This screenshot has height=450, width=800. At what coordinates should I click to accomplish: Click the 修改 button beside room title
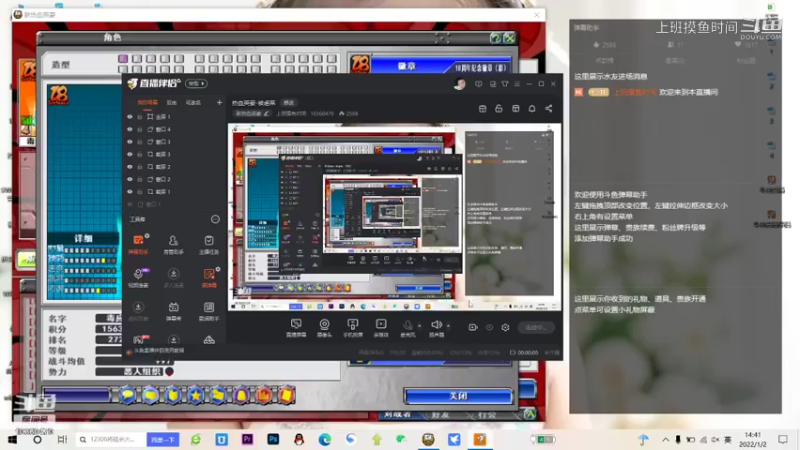click(289, 103)
